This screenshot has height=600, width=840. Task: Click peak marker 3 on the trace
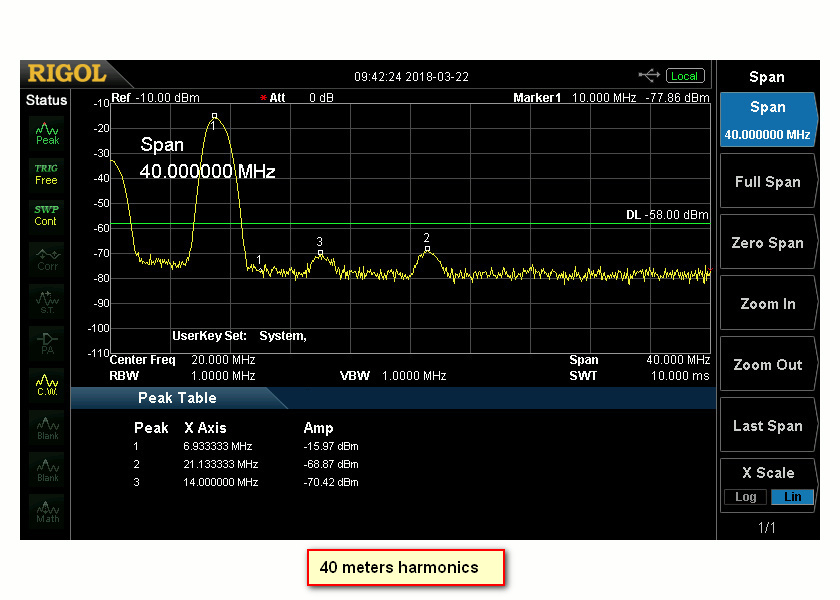pyautogui.click(x=320, y=252)
